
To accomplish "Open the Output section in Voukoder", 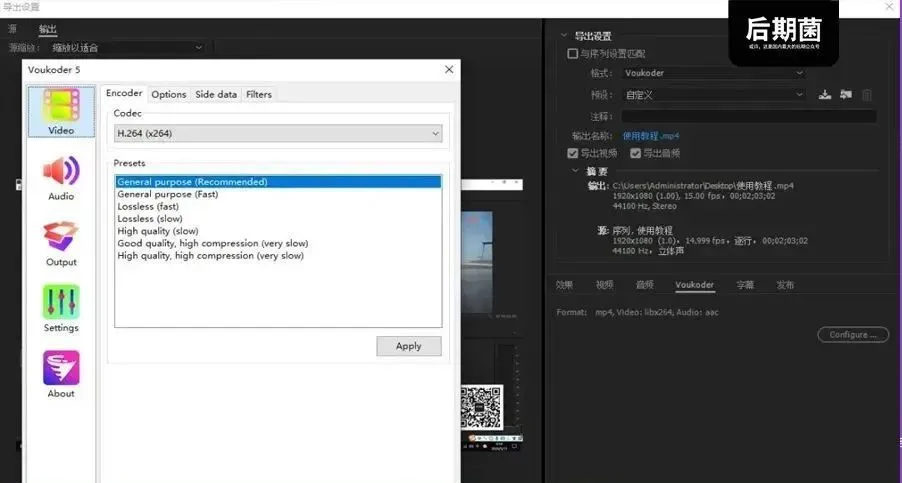I will [61, 244].
